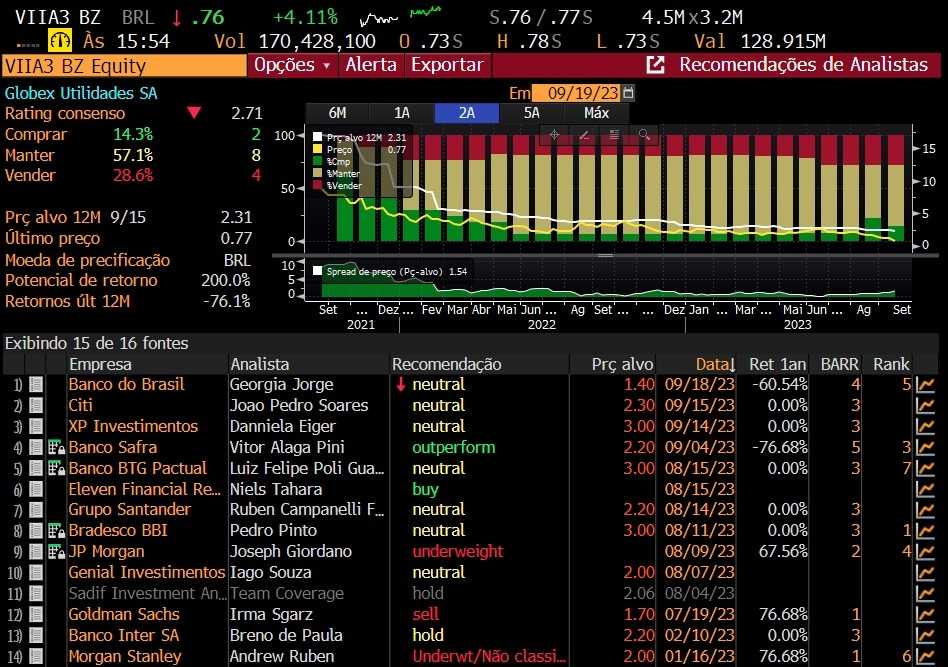Switch chart range to 1A
Screen dimensions: 948x667
coord(402,113)
